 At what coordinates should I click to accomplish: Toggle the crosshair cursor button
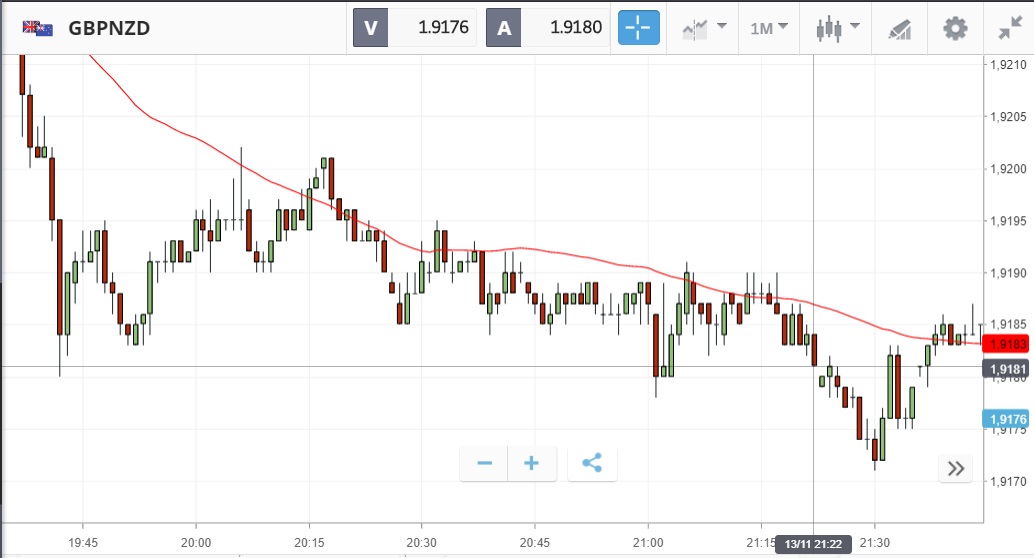click(639, 27)
